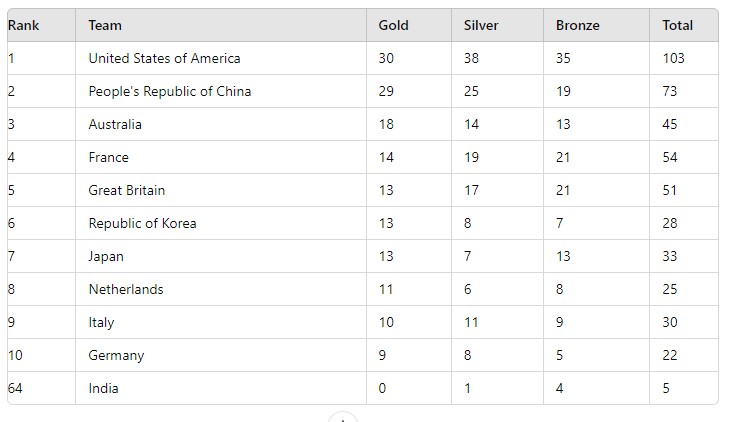Click India's rank cell showing 64
This screenshot has height=422, width=731.
tap(16, 388)
